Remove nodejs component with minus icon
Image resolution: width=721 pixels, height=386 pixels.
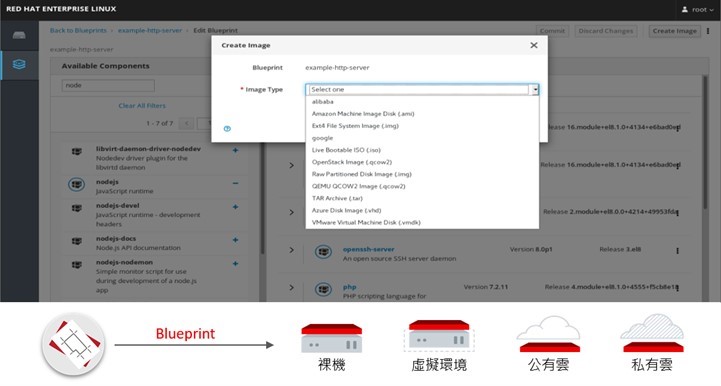pyautogui.click(x=235, y=183)
